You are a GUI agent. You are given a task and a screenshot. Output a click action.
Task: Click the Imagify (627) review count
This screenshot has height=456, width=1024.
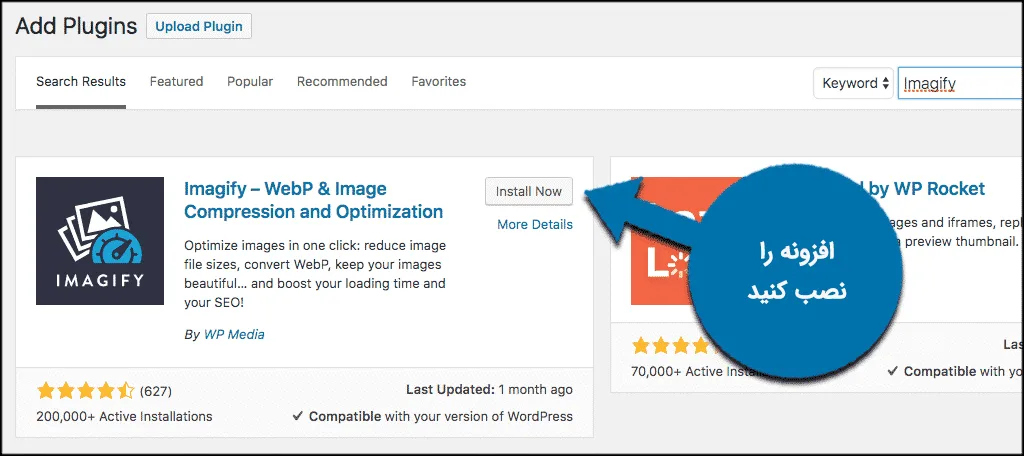155,391
